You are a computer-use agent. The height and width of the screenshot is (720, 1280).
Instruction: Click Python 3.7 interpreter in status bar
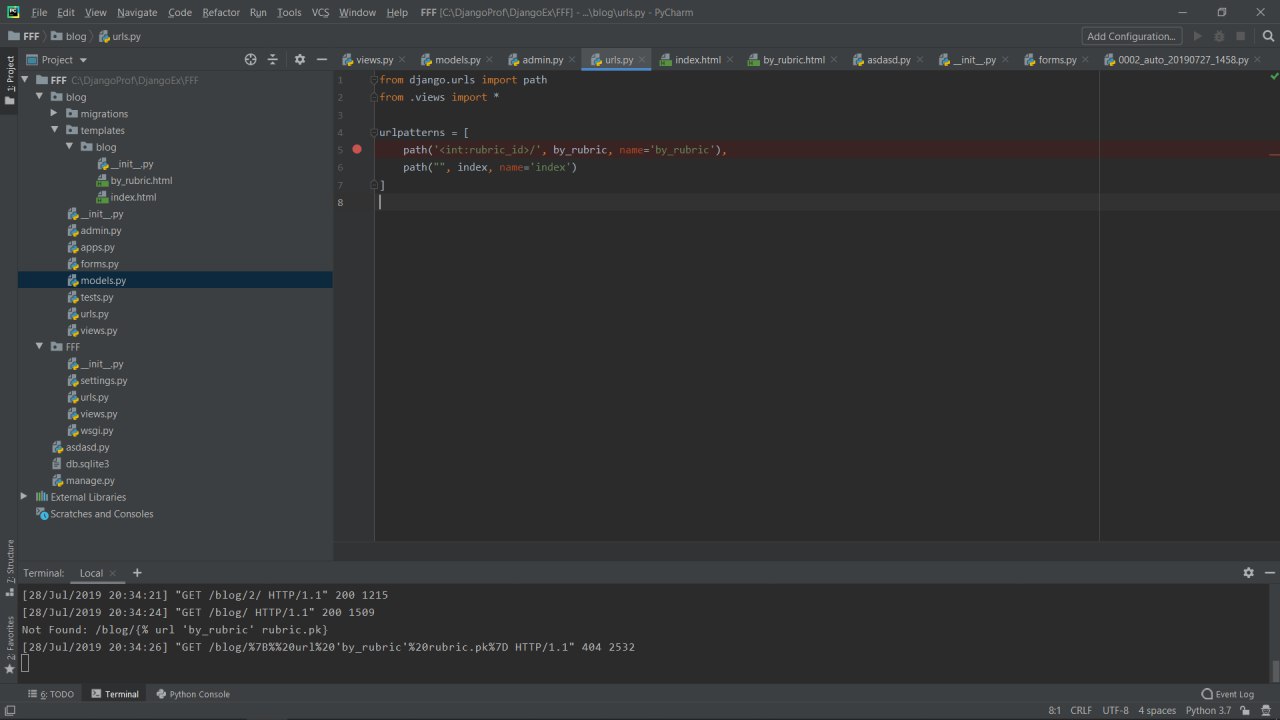[x=1208, y=710]
